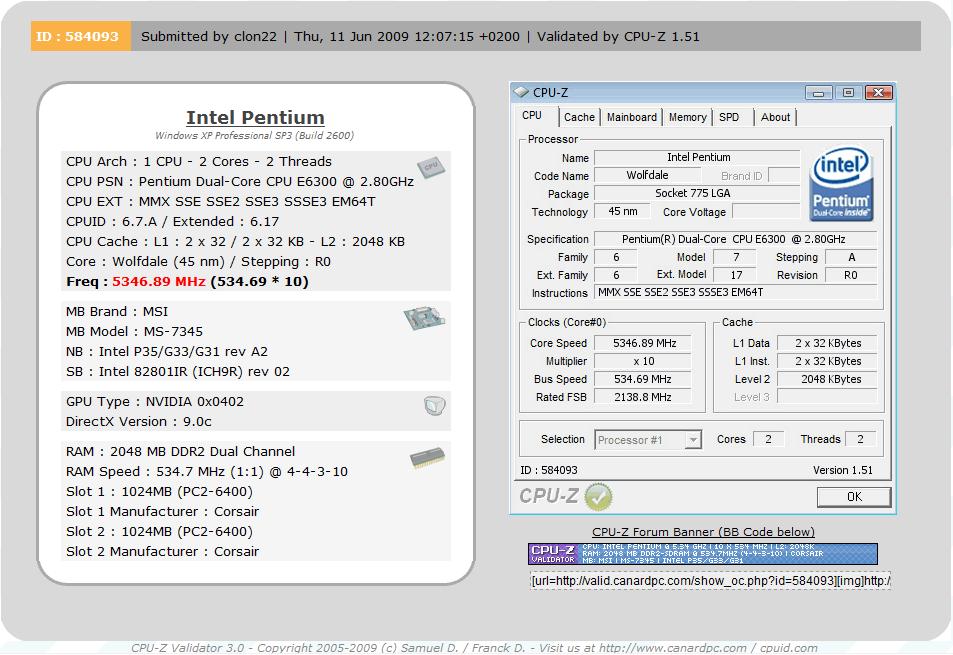
Task: Click the MB Model : MS-7345 line
Action: tap(134, 332)
